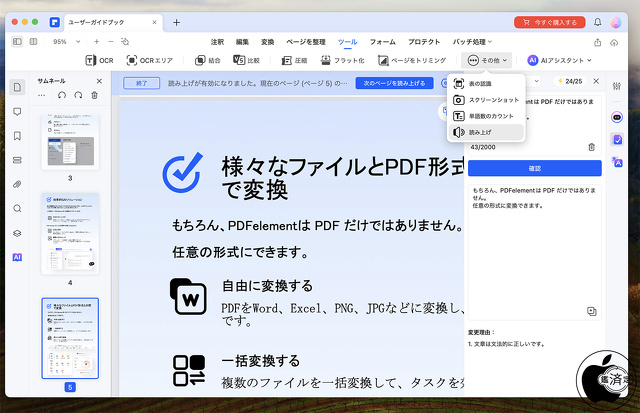Viewport: 640px width, 413px height.
Task: Select the 注釈 menu tab
Action: pyautogui.click(x=217, y=42)
